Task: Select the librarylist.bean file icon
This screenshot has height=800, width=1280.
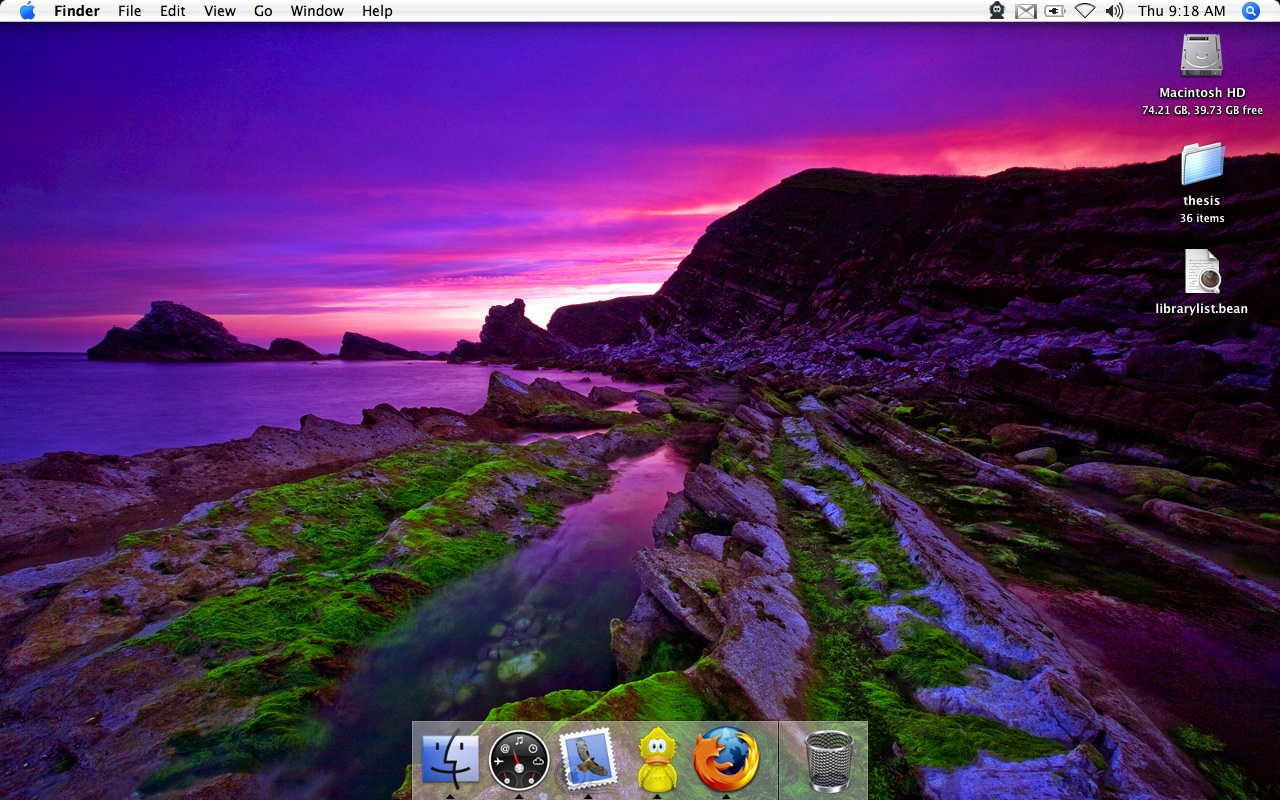Action: [1201, 272]
